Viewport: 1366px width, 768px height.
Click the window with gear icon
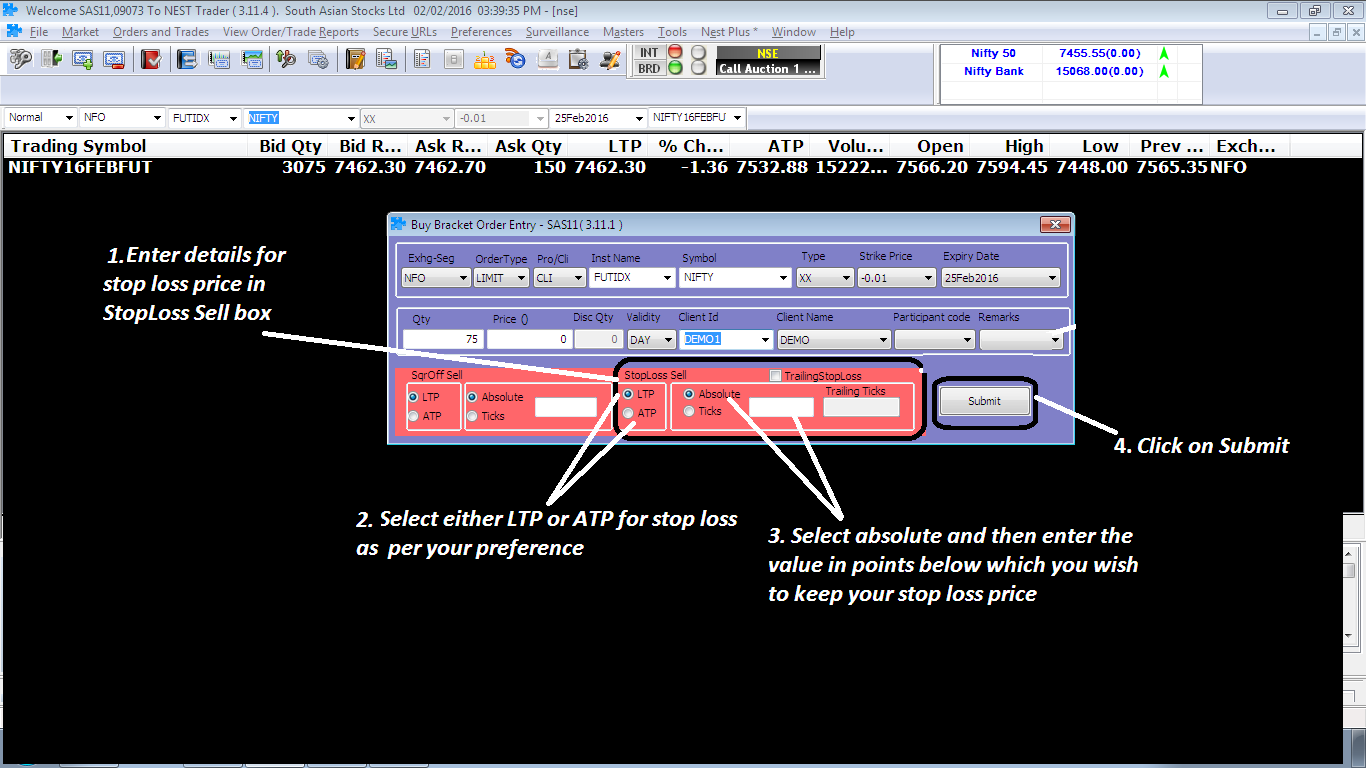point(319,60)
